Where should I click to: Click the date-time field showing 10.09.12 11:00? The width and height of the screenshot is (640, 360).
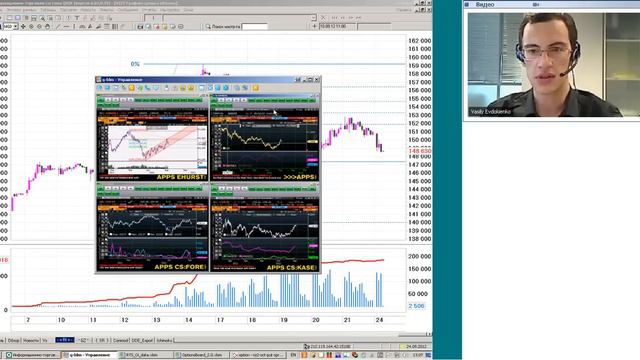(x=338, y=26)
